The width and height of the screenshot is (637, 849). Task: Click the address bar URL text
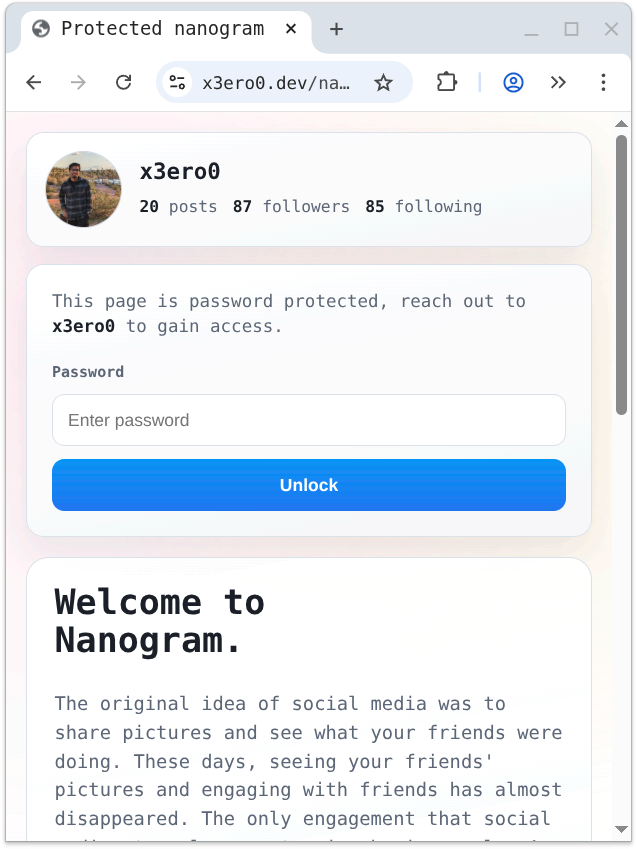point(276,83)
